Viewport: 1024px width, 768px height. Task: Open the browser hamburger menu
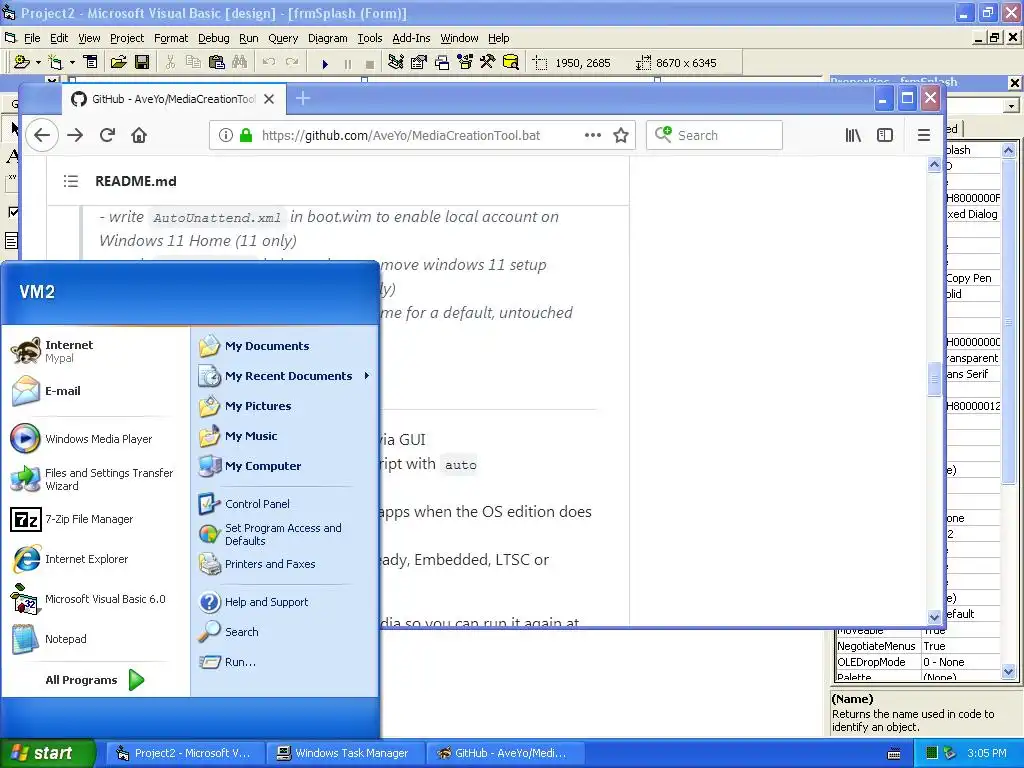(x=923, y=135)
